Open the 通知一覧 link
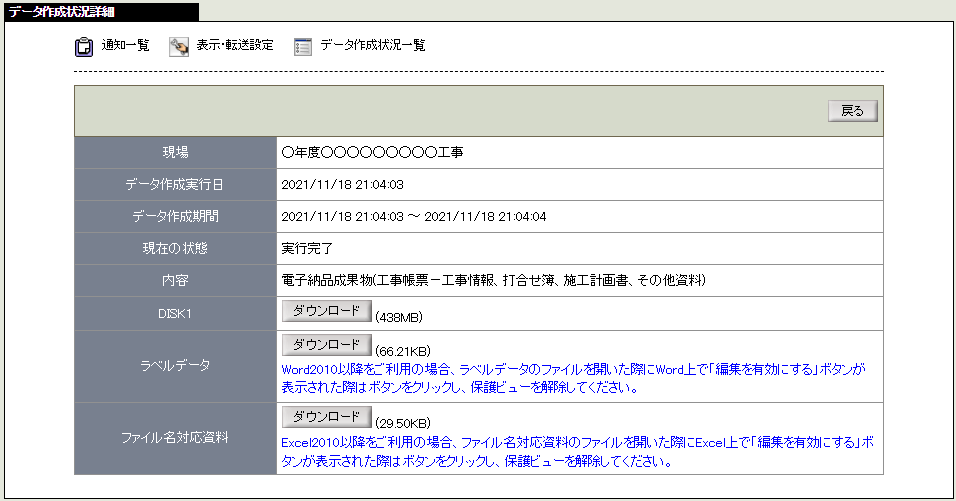The height and width of the screenshot is (501, 956). (126, 45)
